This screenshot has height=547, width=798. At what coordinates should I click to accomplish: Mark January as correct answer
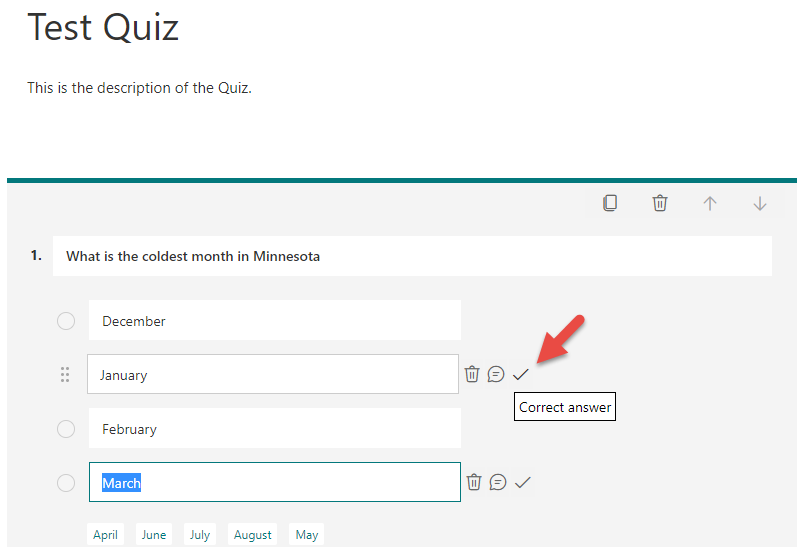coord(520,374)
